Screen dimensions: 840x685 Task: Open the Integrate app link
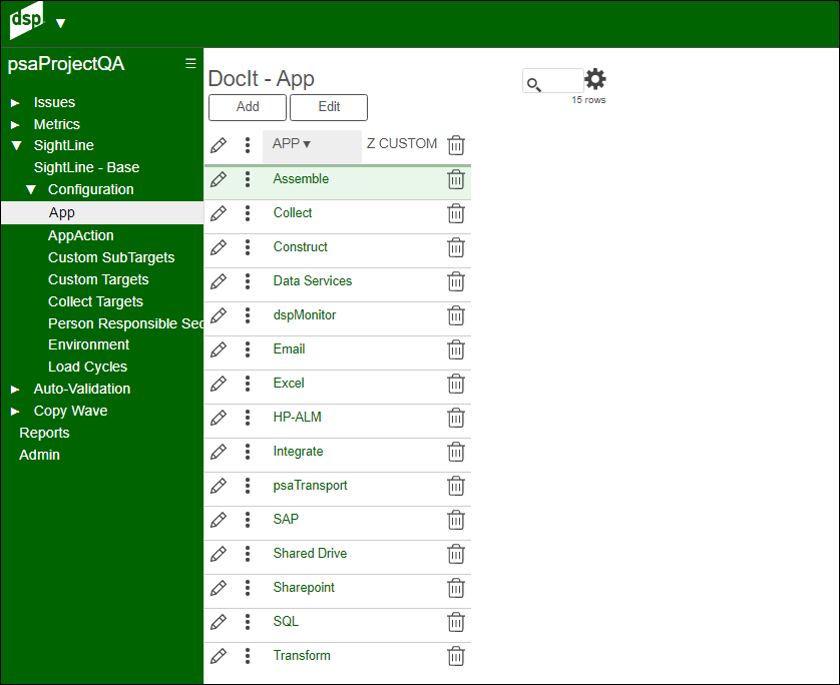click(298, 451)
